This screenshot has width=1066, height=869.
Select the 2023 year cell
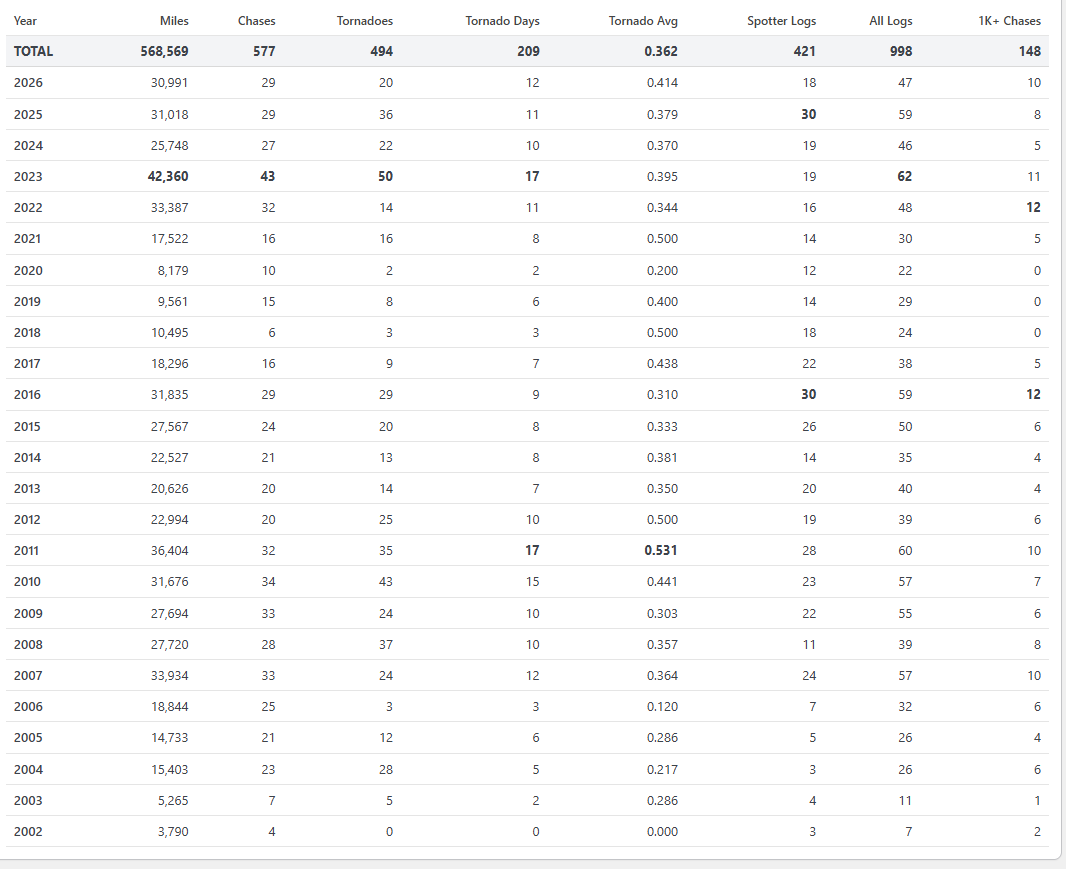coord(28,177)
